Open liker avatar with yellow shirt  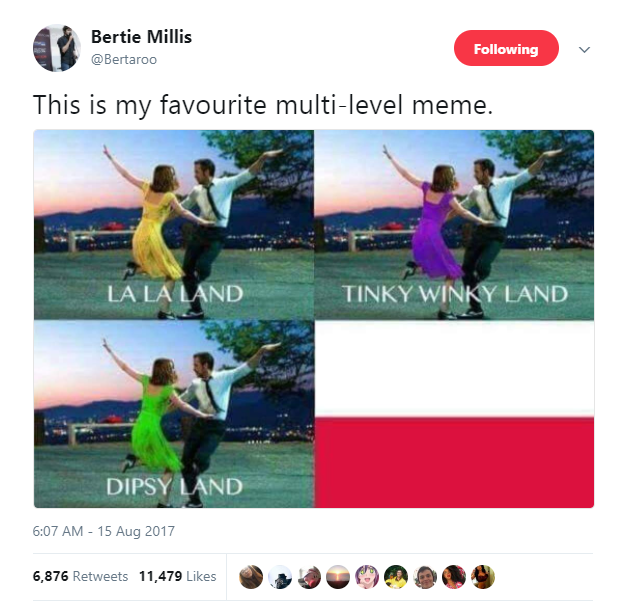click(396, 577)
